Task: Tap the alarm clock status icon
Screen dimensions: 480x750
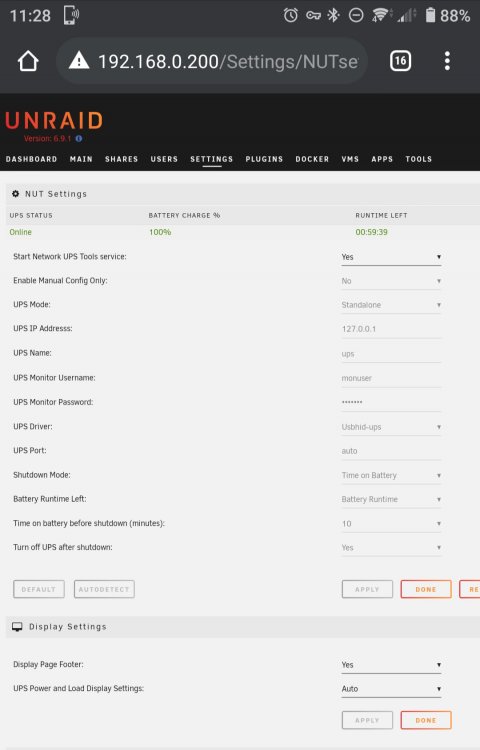Action: point(291,15)
